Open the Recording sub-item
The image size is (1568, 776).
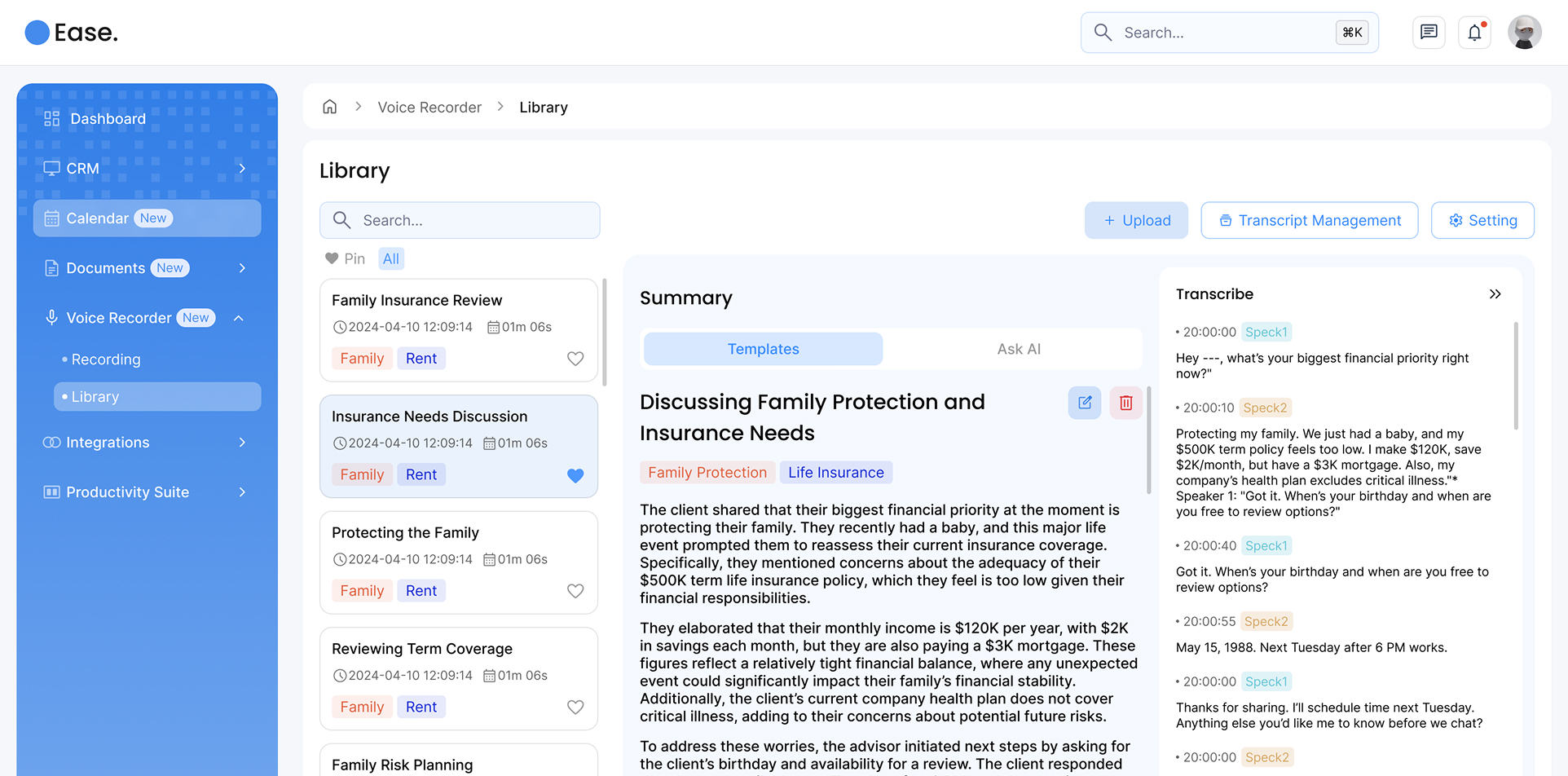106,359
